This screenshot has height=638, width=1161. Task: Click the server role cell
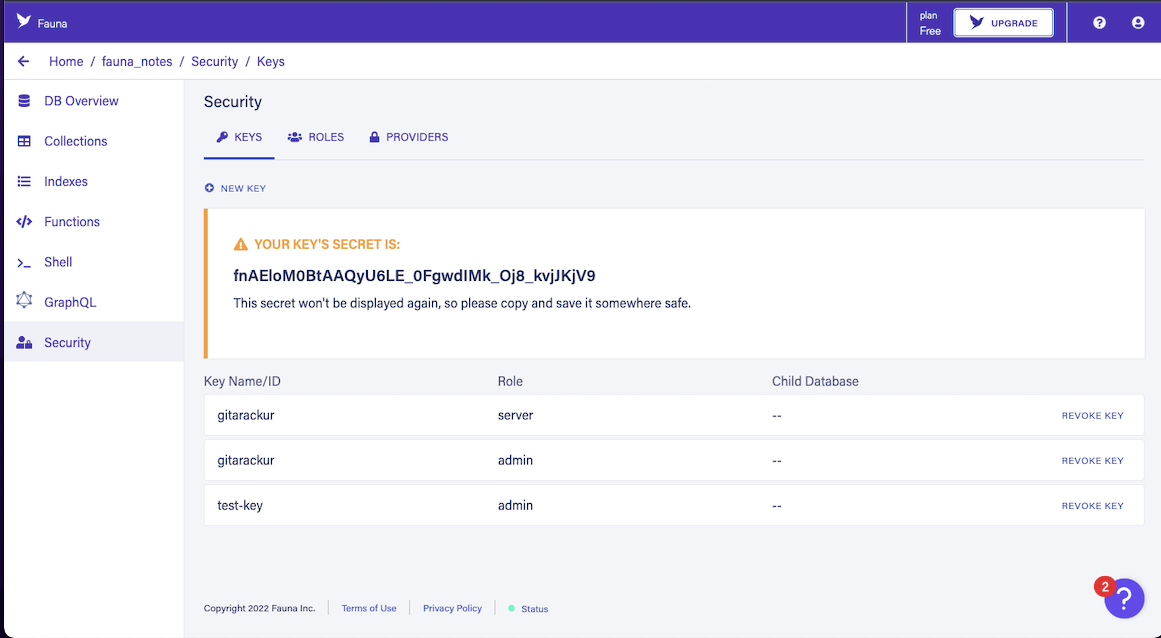tap(515, 415)
